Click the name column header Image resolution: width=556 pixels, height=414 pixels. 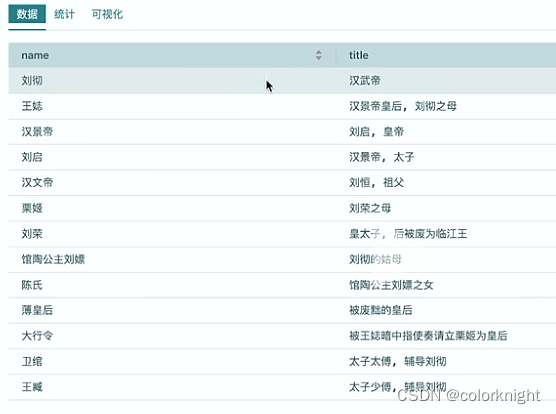point(172,55)
